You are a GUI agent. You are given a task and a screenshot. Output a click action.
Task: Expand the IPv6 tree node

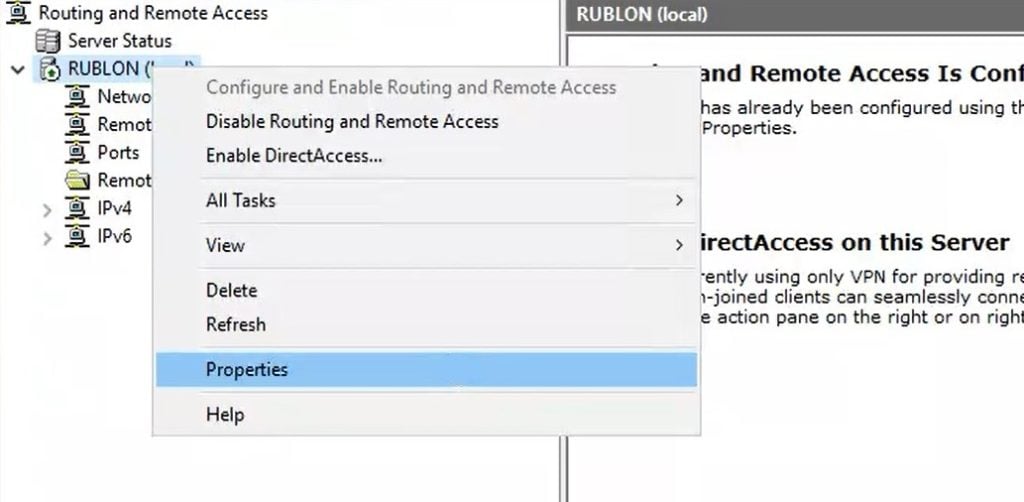[x=47, y=238]
